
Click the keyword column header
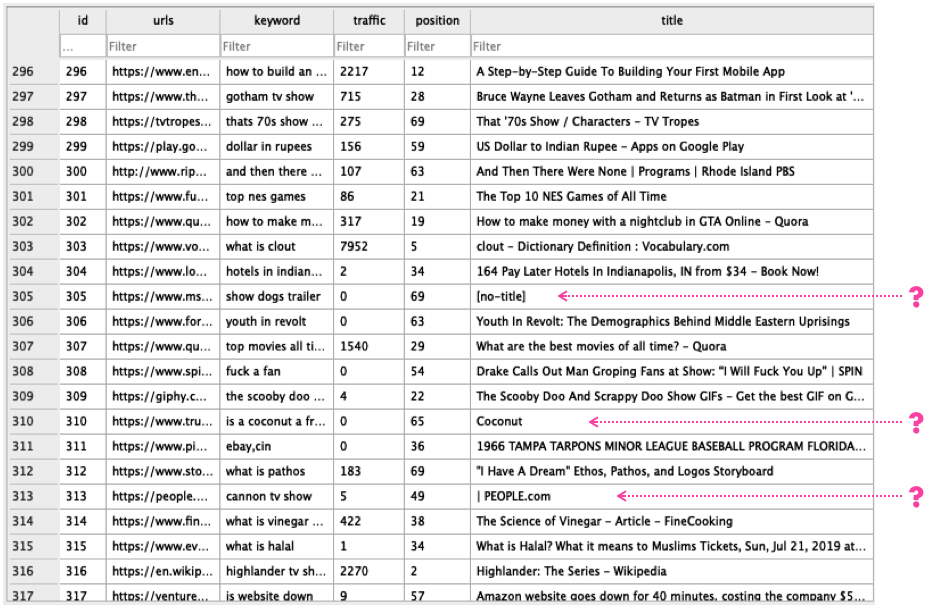click(276, 20)
